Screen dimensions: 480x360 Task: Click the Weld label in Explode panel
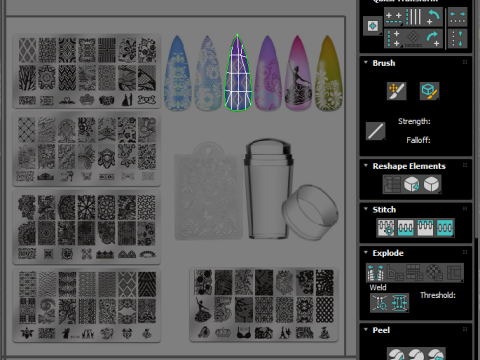tap(378, 287)
